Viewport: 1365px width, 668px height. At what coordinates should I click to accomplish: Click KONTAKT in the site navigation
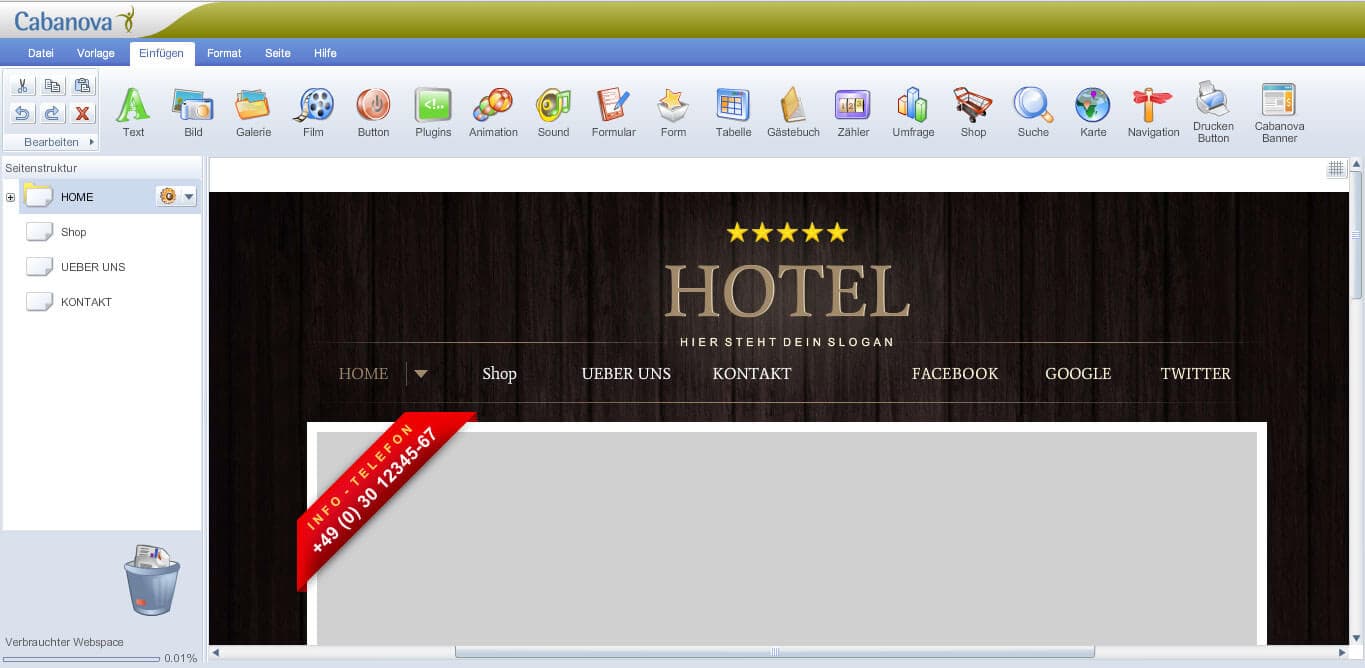[752, 374]
